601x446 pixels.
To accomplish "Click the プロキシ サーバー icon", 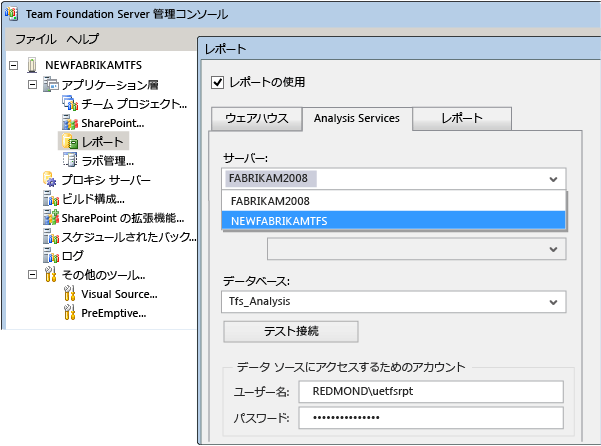I will tap(50, 179).
